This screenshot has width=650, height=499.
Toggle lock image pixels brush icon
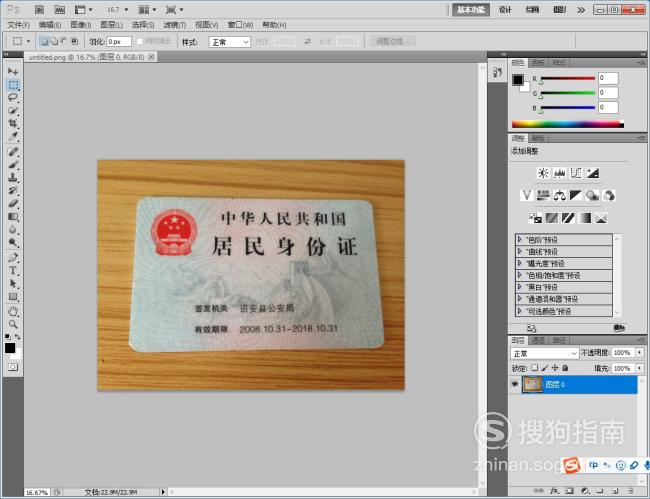pyautogui.click(x=545, y=368)
